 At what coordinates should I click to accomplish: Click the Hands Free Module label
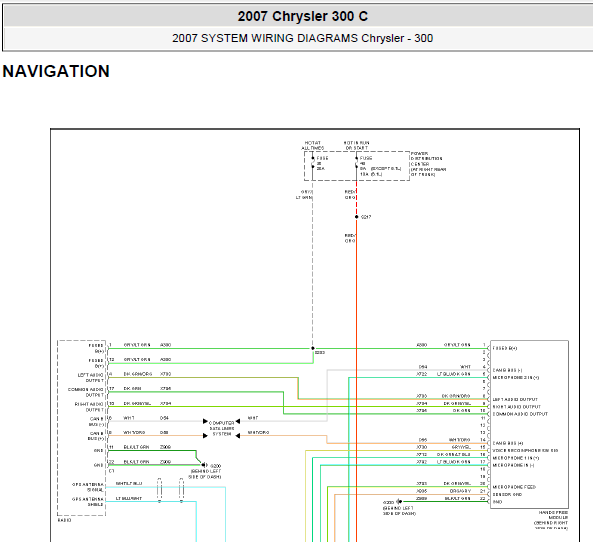coord(551,520)
